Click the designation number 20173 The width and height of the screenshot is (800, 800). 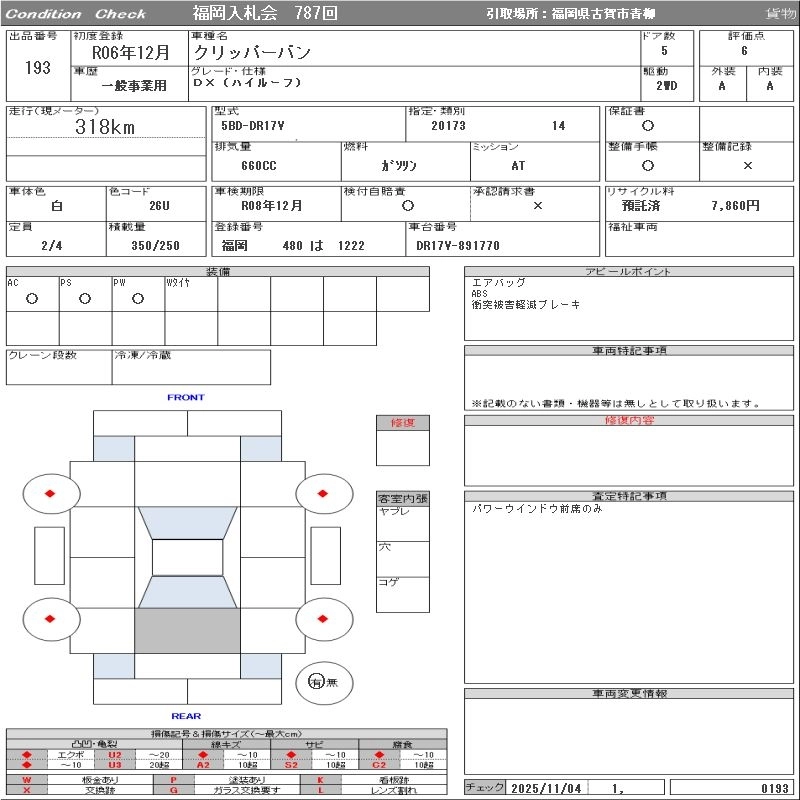pos(448,126)
